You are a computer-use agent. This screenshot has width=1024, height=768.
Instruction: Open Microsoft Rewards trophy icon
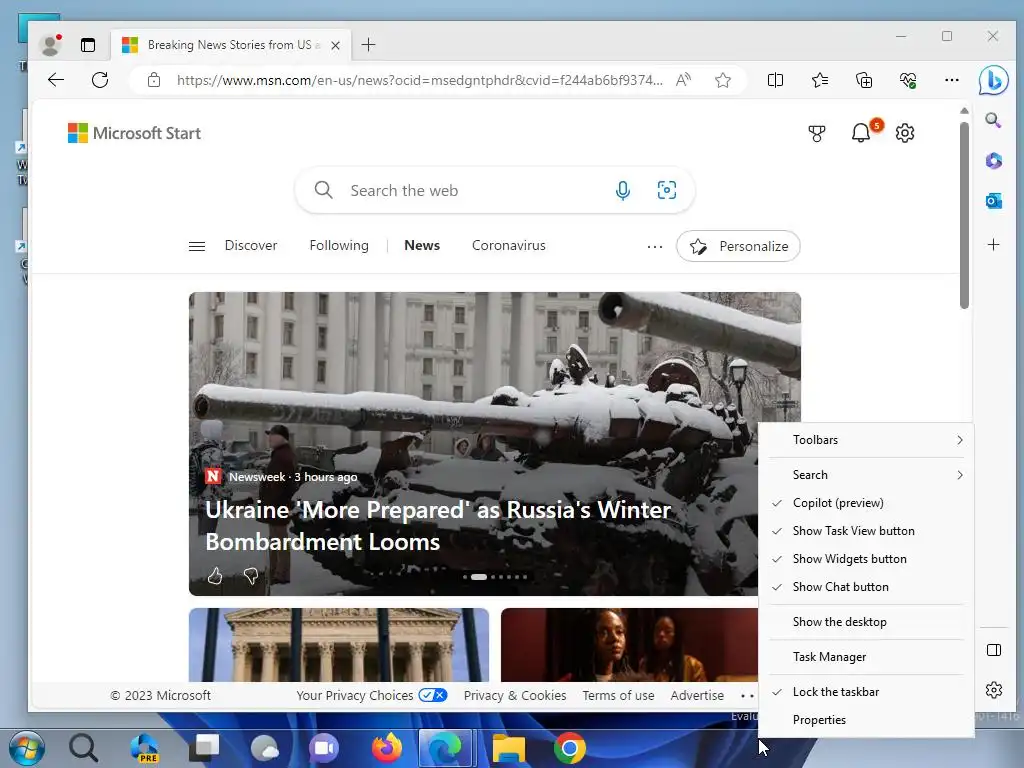[x=816, y=133]
